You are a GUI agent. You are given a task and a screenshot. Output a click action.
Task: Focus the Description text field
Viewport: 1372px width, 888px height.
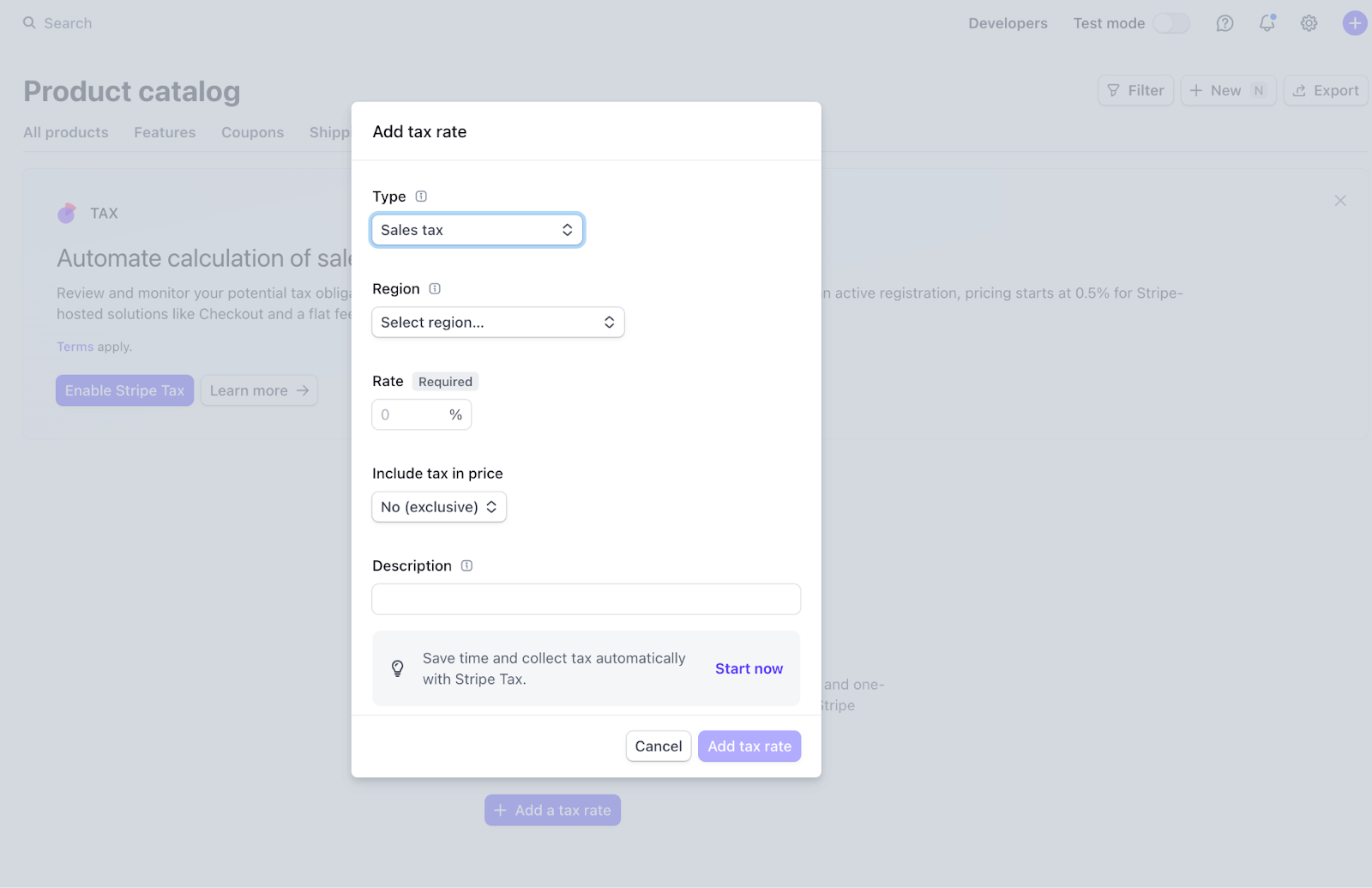586,599
